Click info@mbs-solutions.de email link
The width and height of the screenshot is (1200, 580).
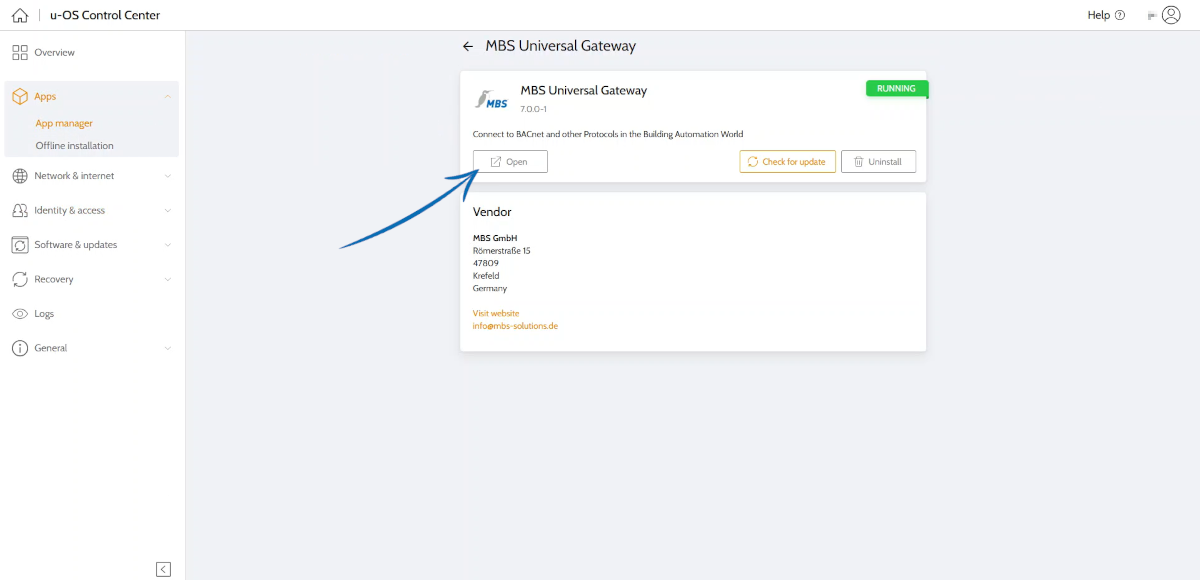point(515,326)
